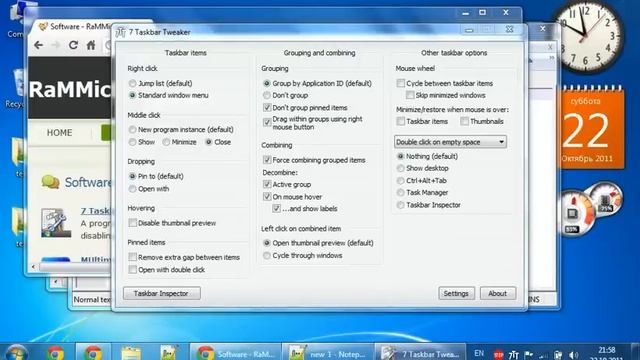Select Open thumbnail preview (default) option
The width and height of the screenshot is (640, 360).
(x=267, y=243)
